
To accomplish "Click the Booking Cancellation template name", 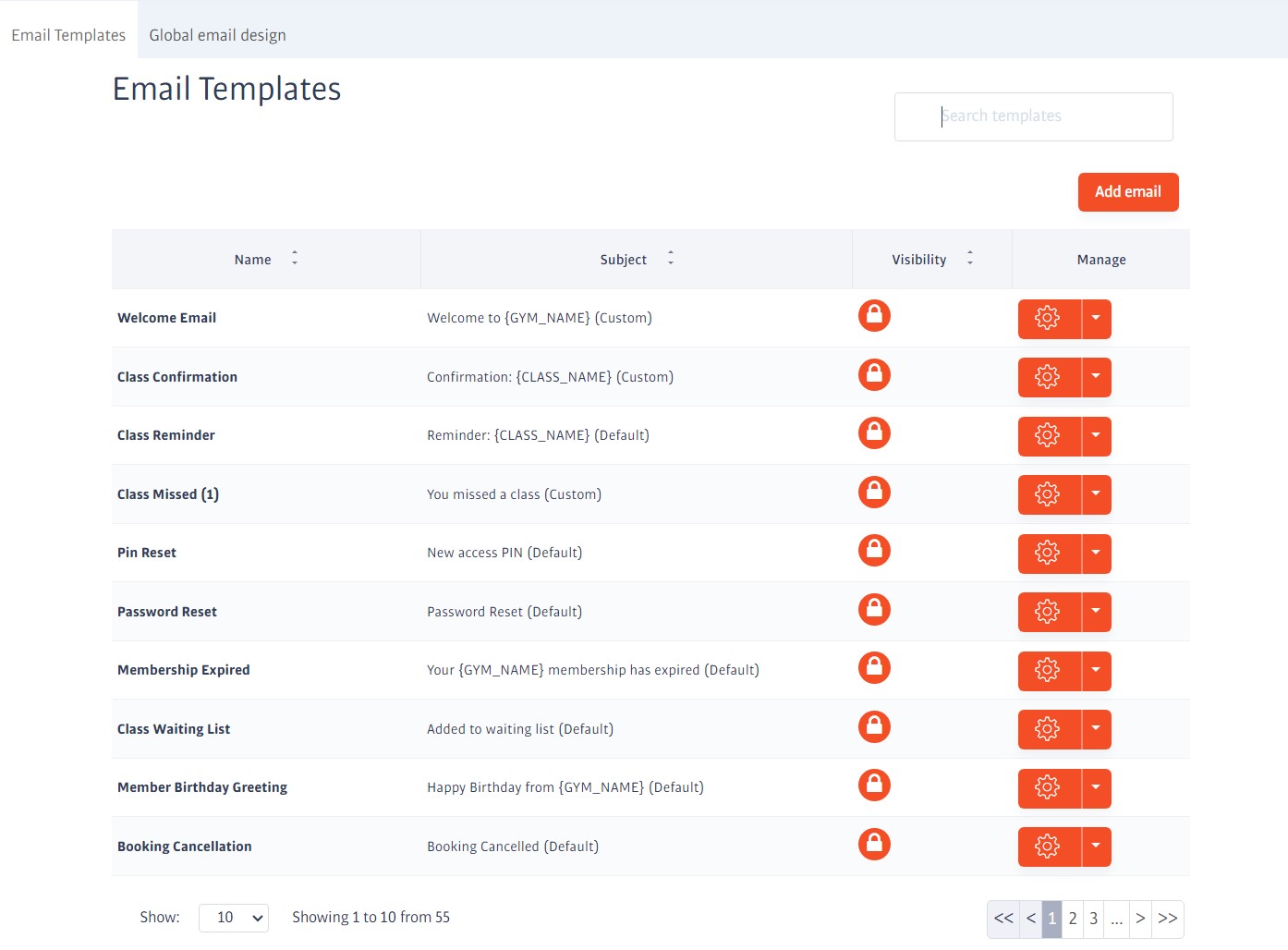I will click(x=185, y=846).
